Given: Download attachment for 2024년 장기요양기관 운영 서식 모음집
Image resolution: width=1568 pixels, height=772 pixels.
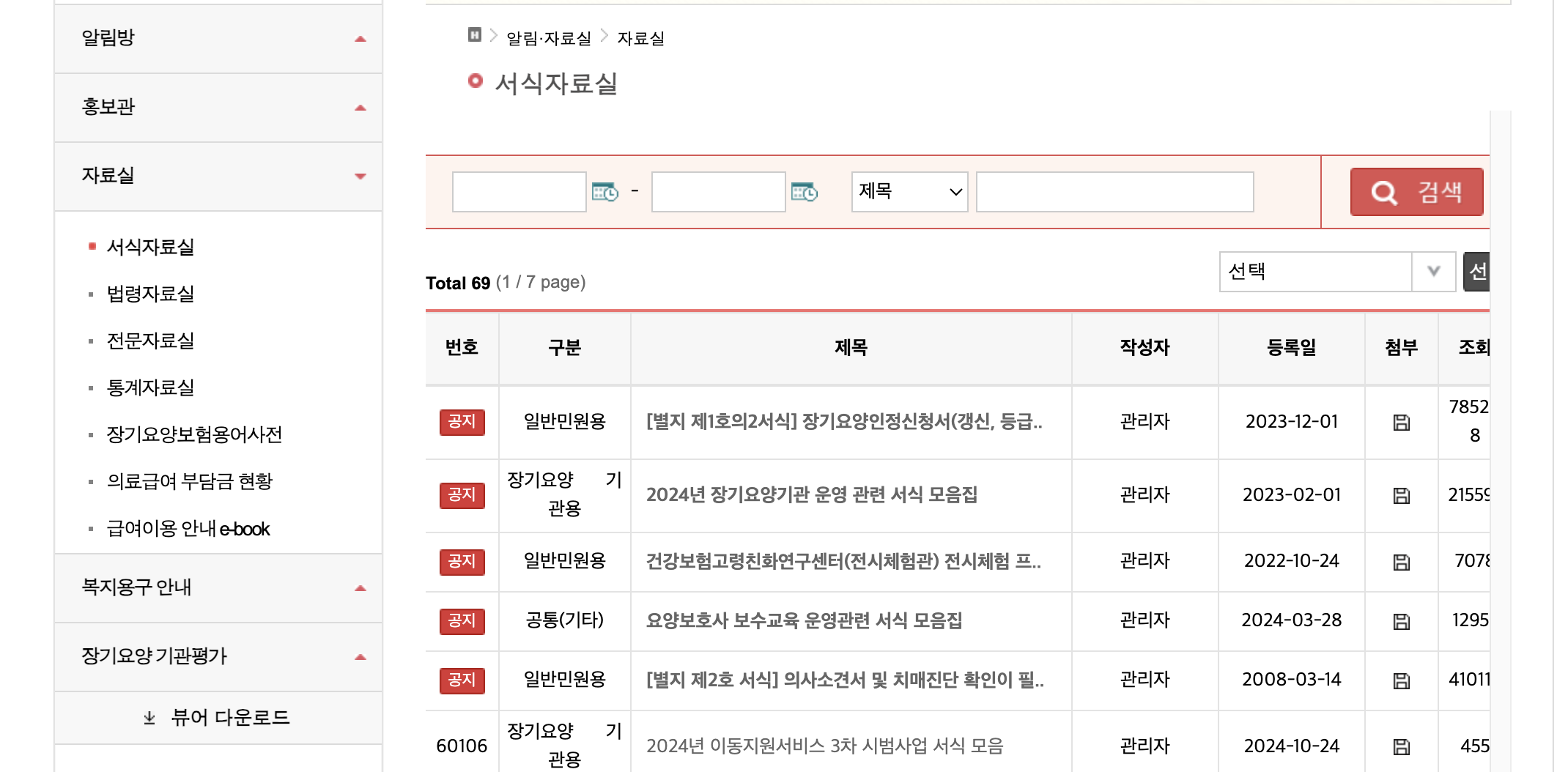Looking at the screenshot, I should click(1401, 495).
